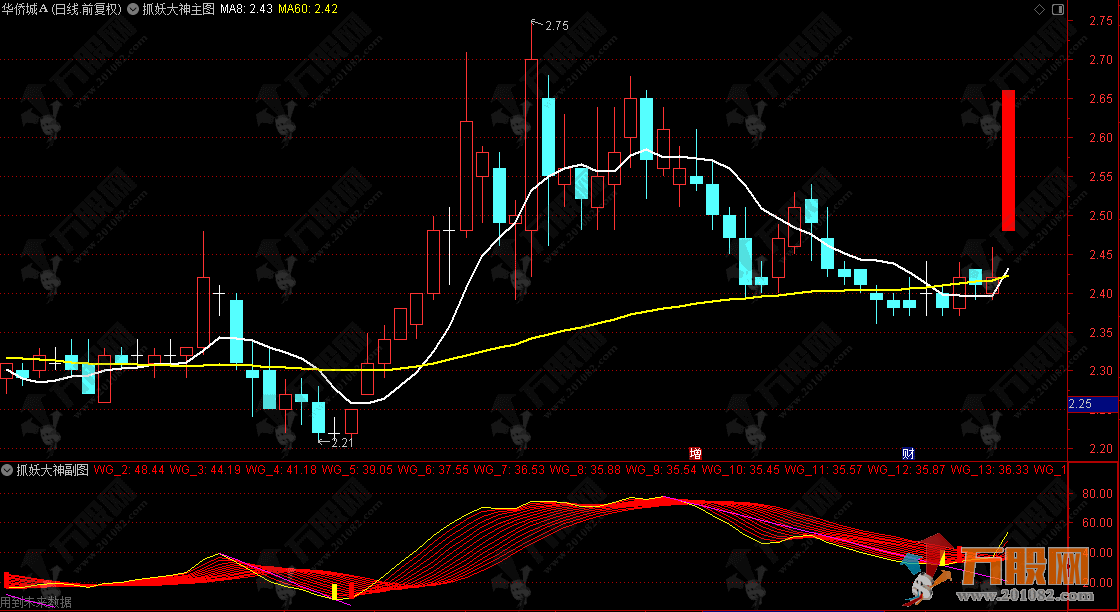Select the MA8 moving average label

click(246, 9)
